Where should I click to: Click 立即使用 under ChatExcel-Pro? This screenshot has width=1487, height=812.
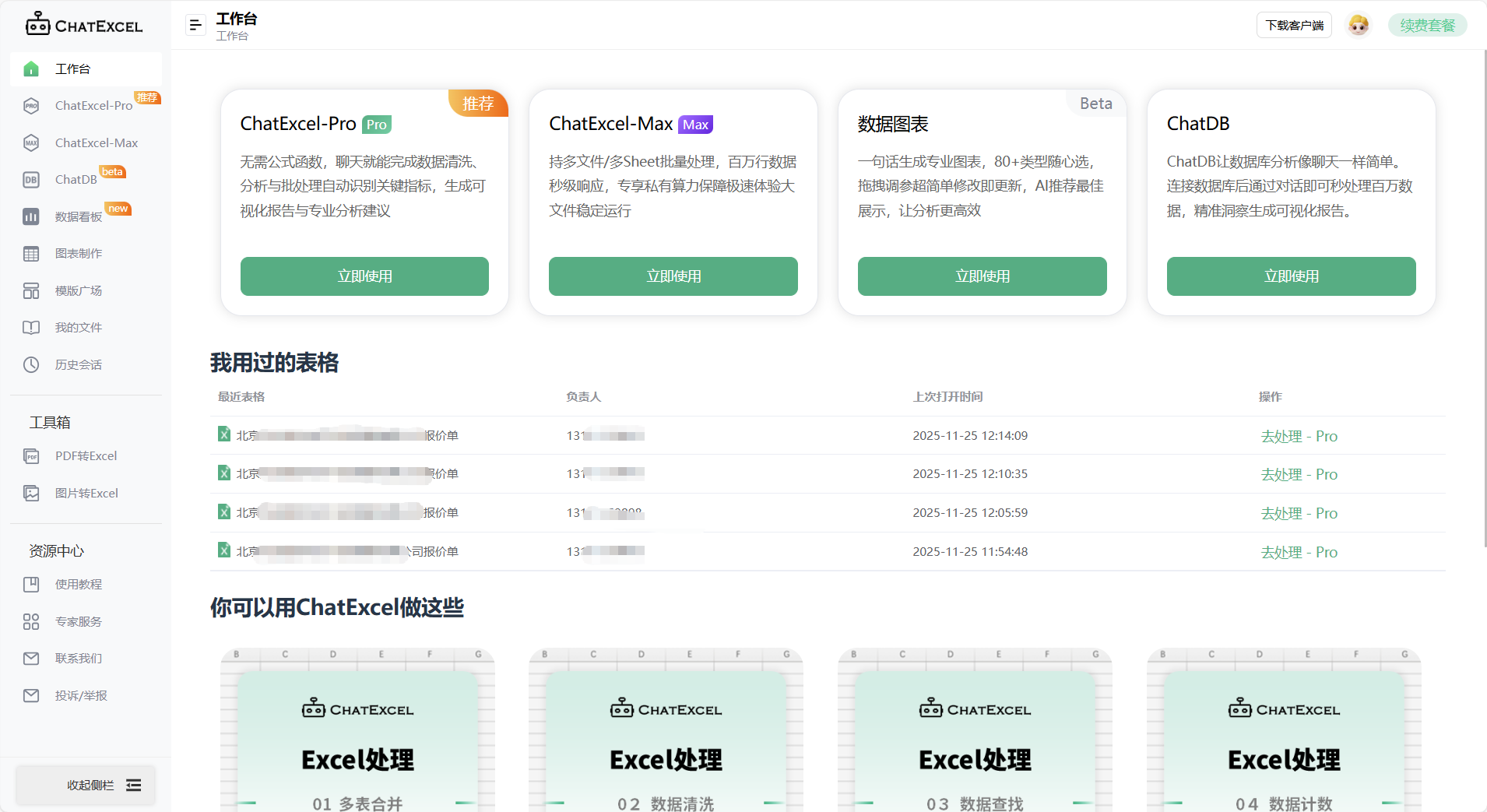(364, 276)
